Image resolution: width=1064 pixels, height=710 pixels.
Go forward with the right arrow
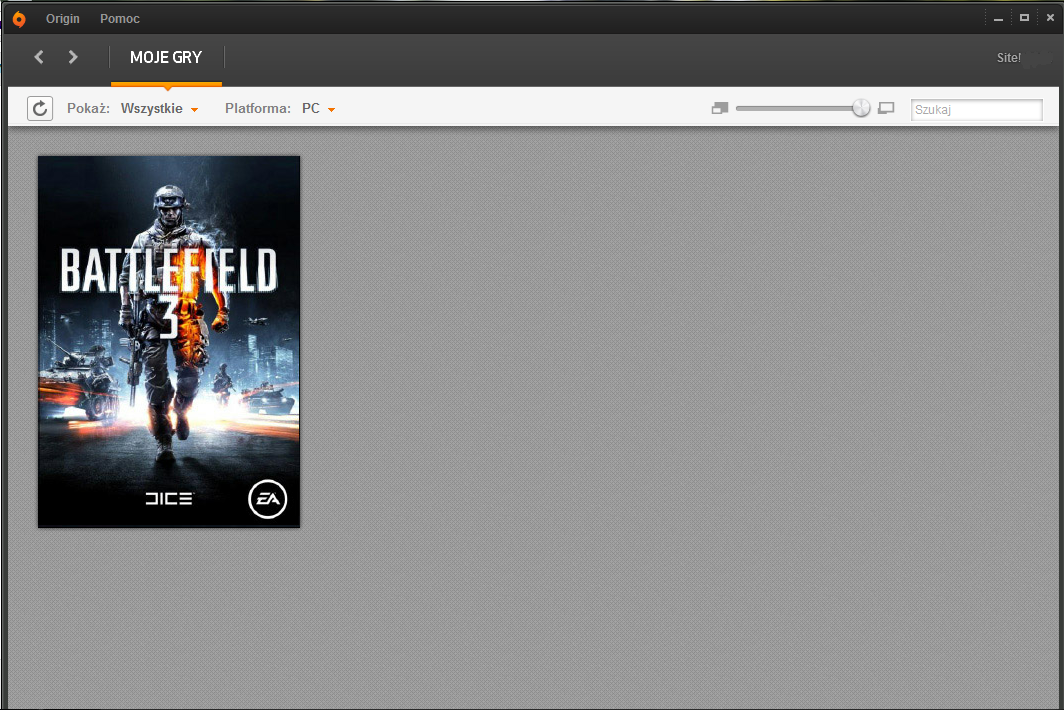pos(73,57)
